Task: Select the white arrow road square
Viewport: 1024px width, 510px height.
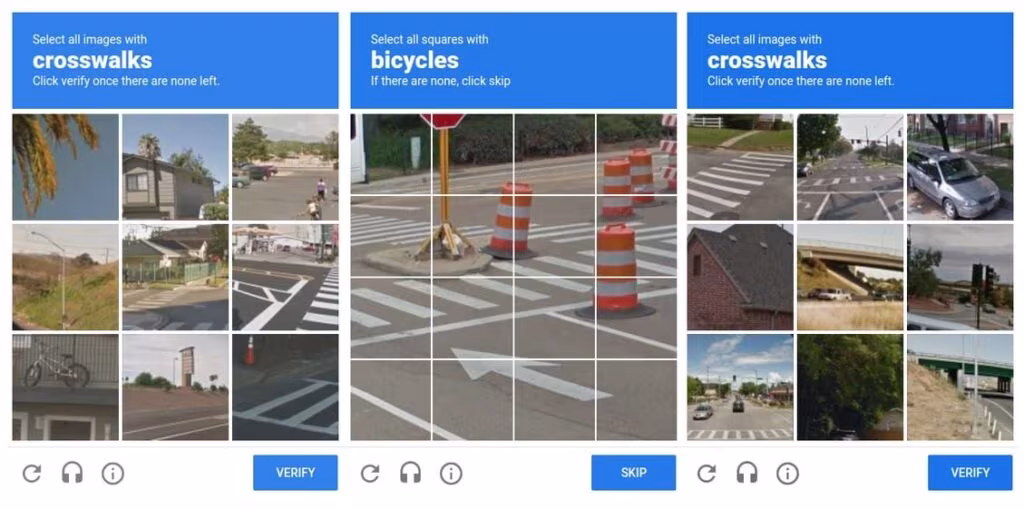Action: pos(473,400)
